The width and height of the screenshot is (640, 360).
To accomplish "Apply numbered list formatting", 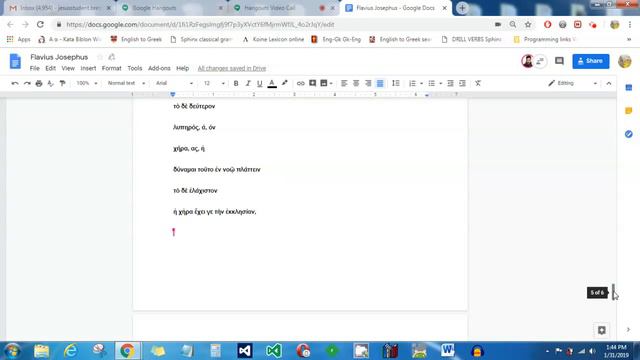I will click(x=412, y=83).
